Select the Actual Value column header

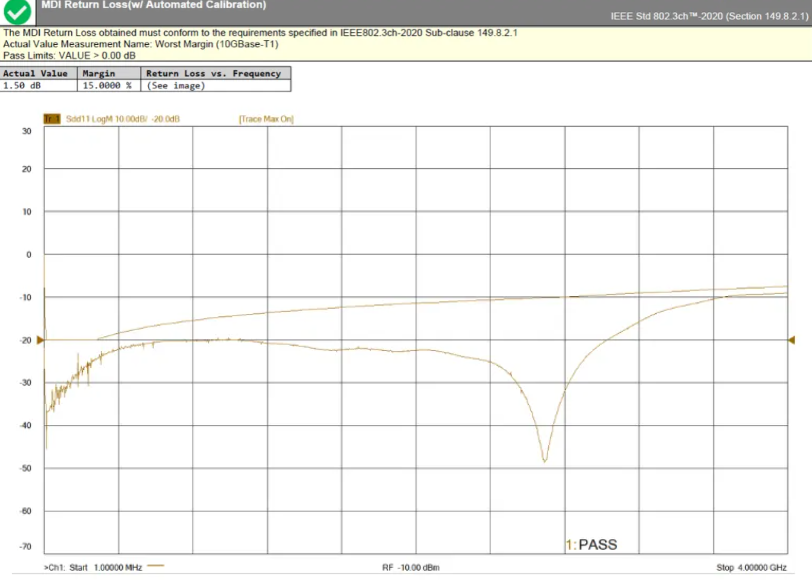pyautogui.click(x=36, y=73)
